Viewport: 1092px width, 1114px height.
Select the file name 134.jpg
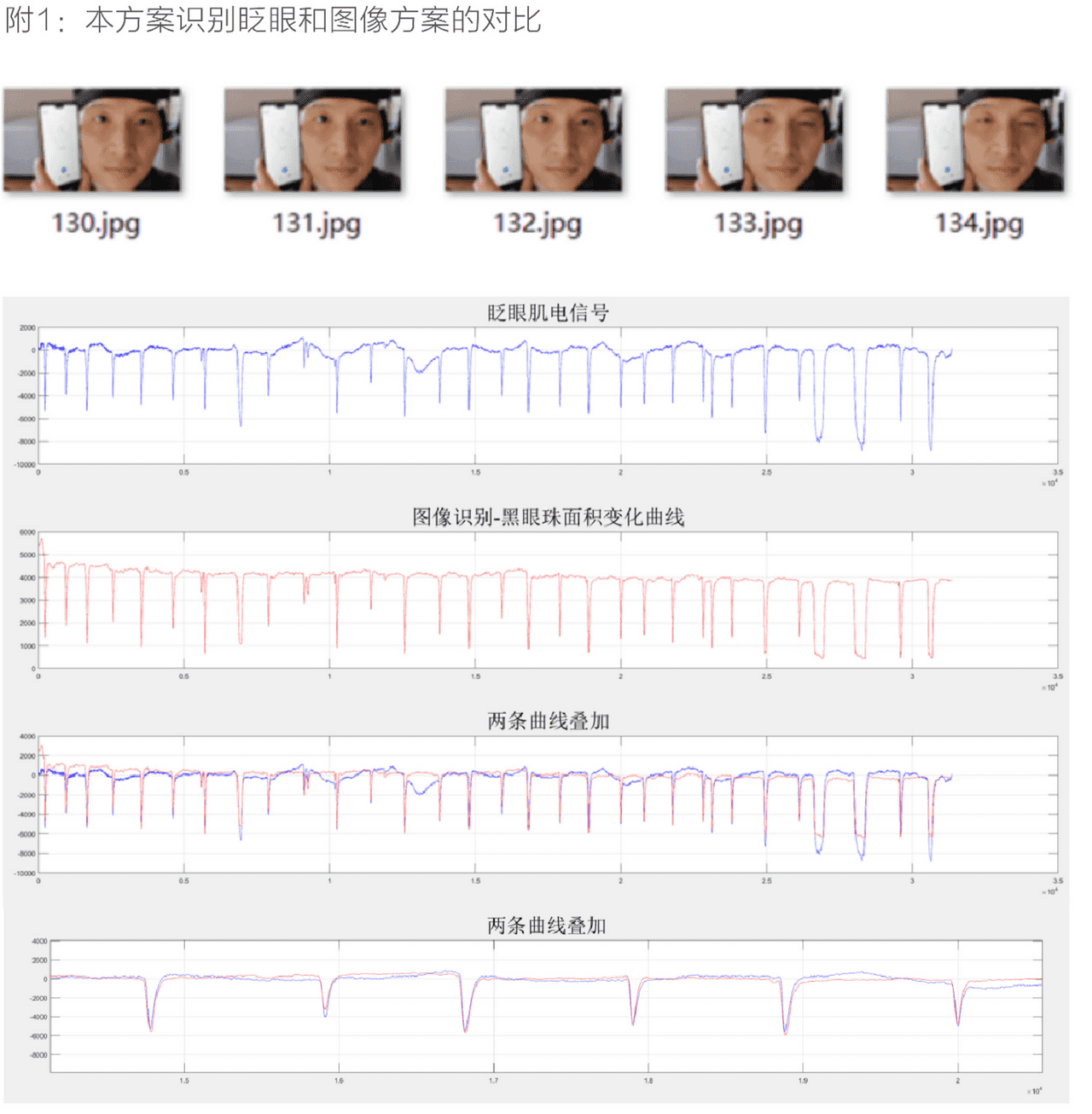pyautogui.click(x=979, y=223)
